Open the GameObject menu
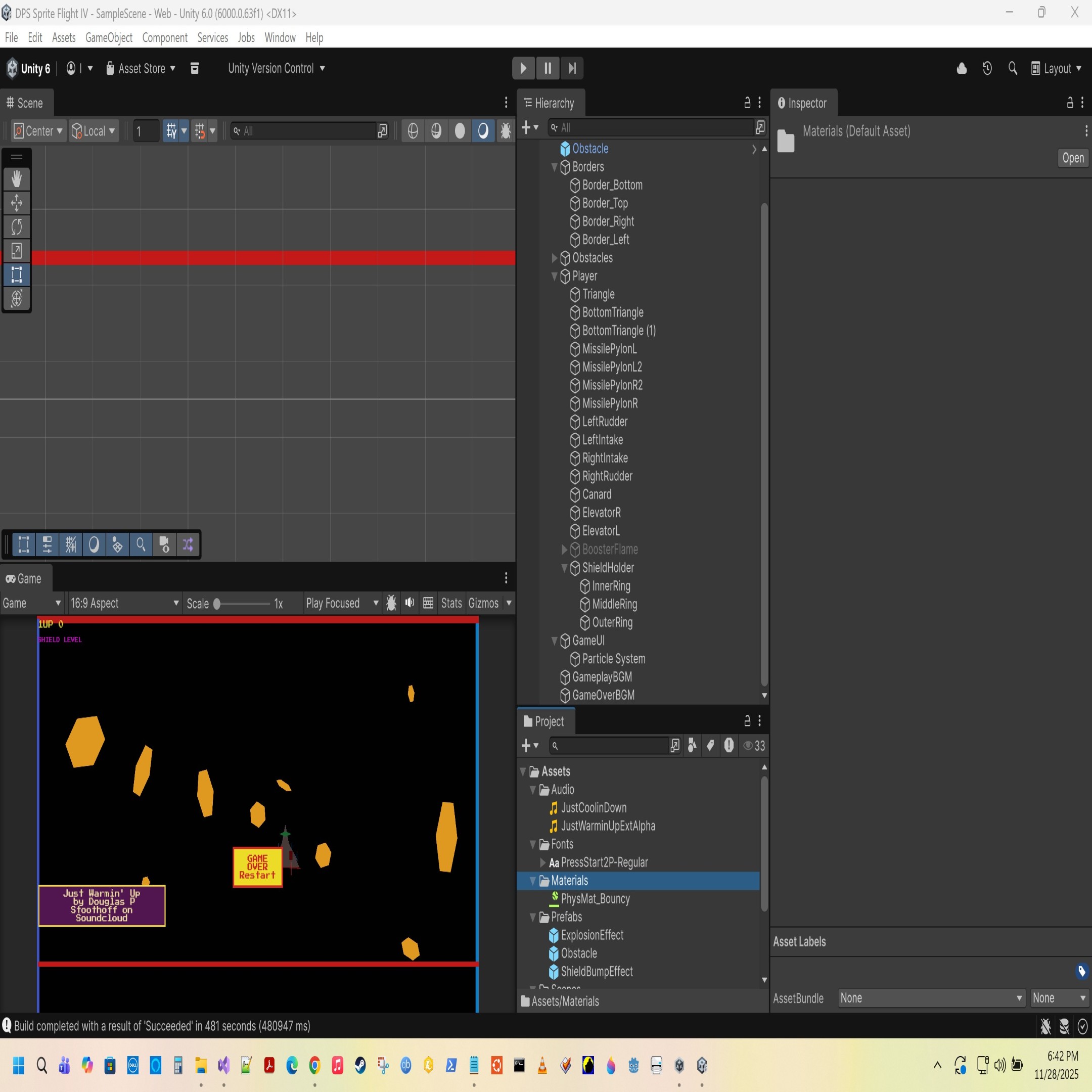This screenshot has width=1092, height=1092. click(x=109, y=38)
